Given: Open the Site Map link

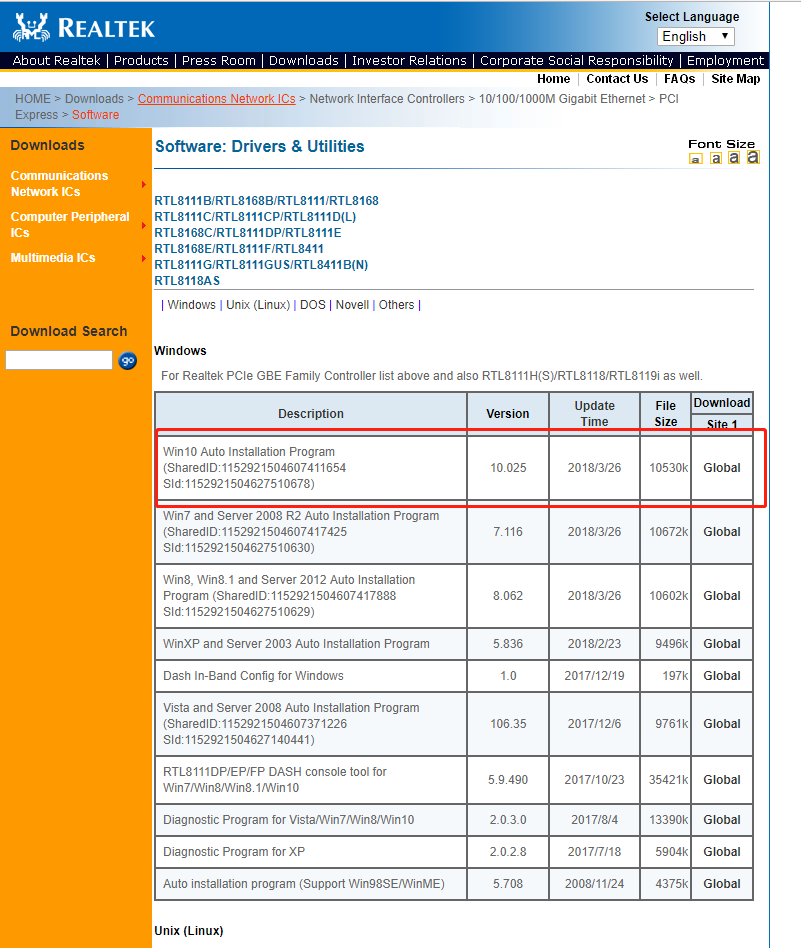Looking at the screenshot, I should click(736, 79).
